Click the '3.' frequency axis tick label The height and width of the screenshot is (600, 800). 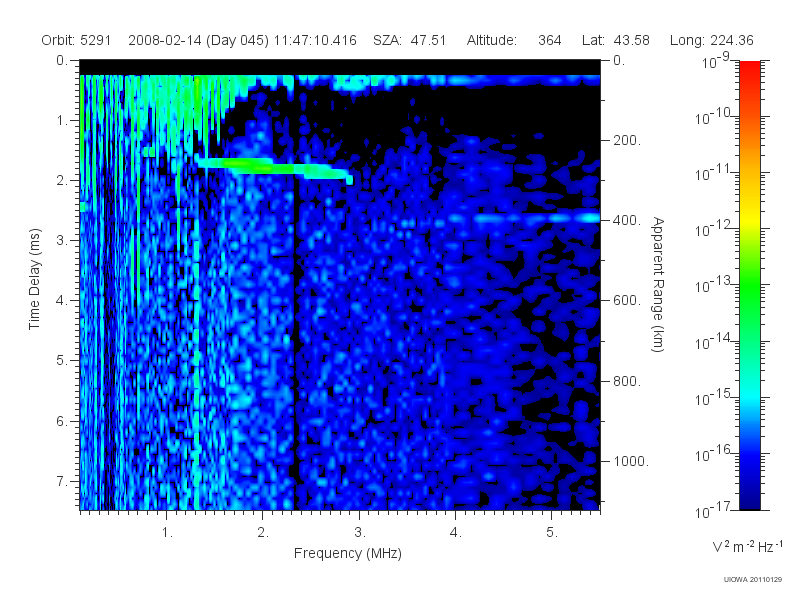pyautogui.click(x=360, y=533)
